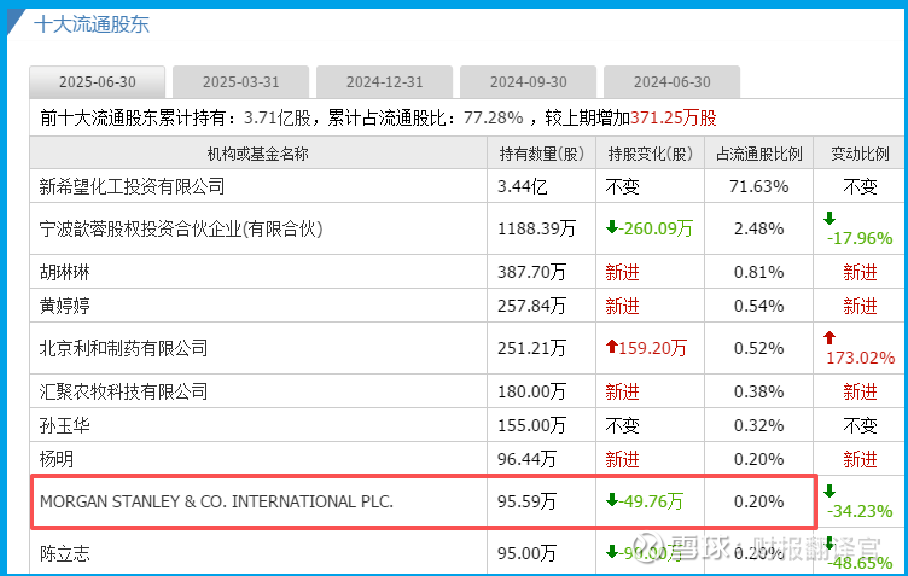Click the 2.48% float ratio

759,229
